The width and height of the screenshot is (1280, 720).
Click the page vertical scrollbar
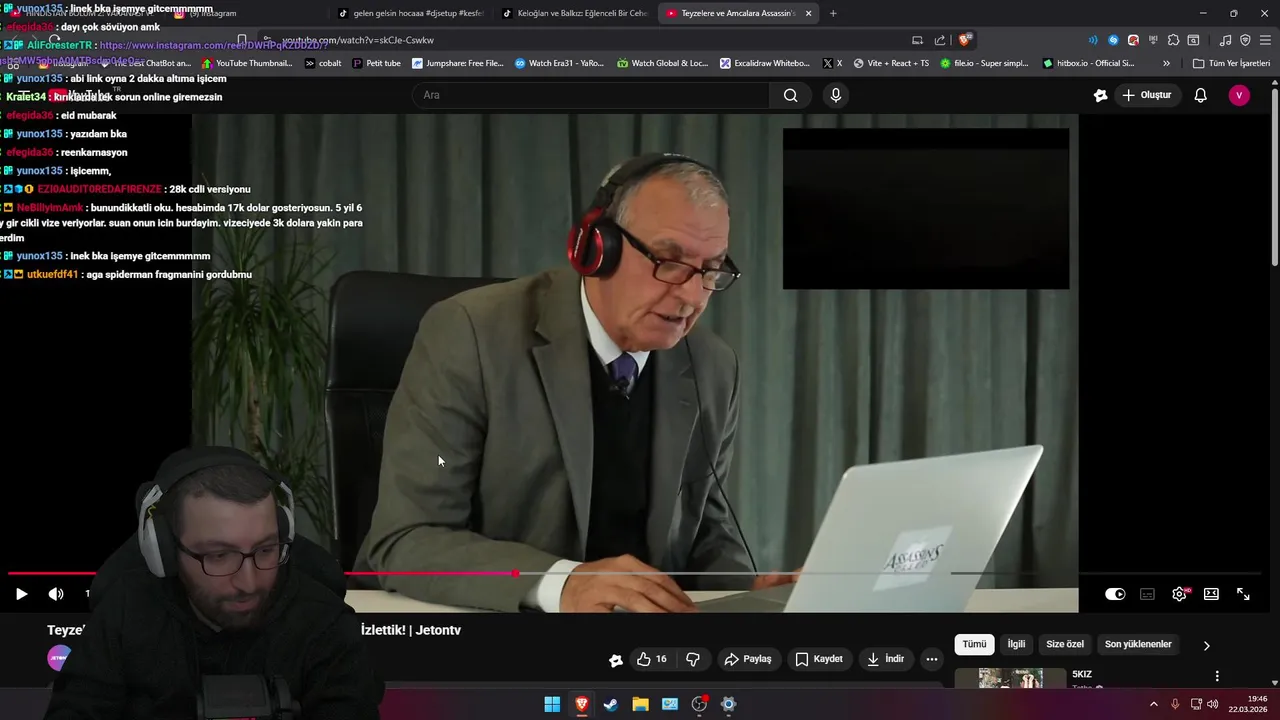1274,178
